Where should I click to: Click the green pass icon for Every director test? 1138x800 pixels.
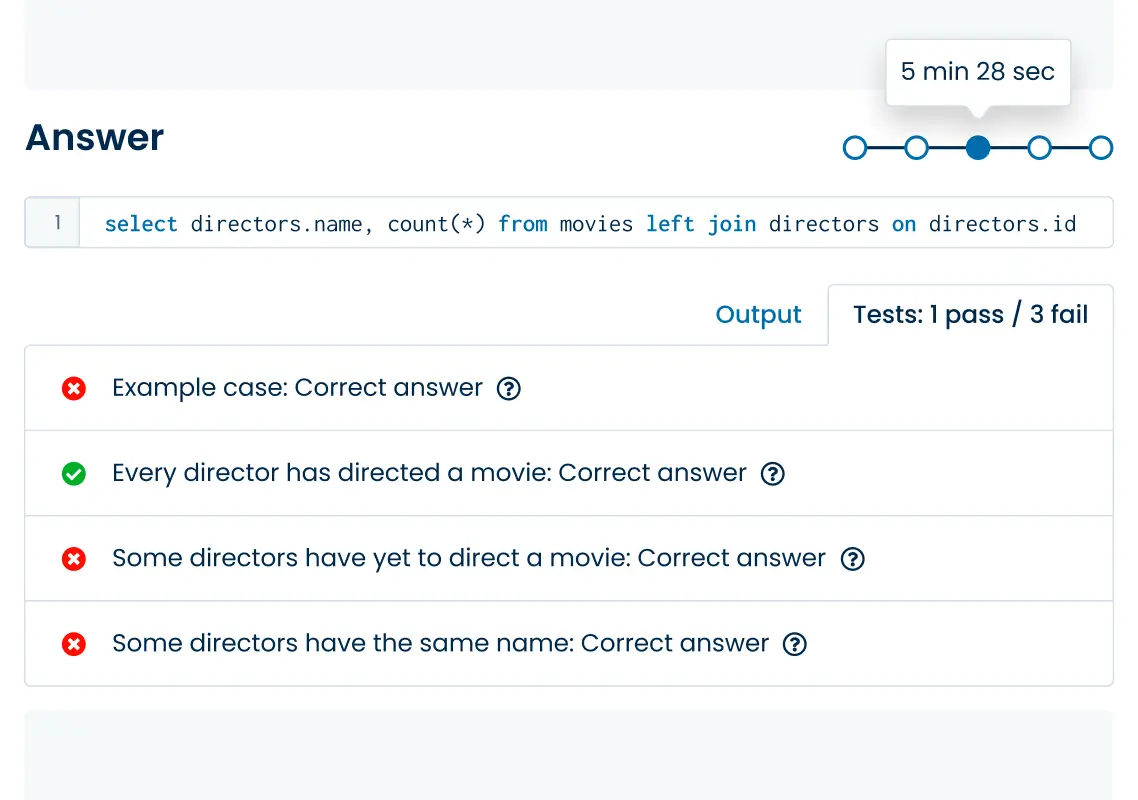(x=73, y=473)
